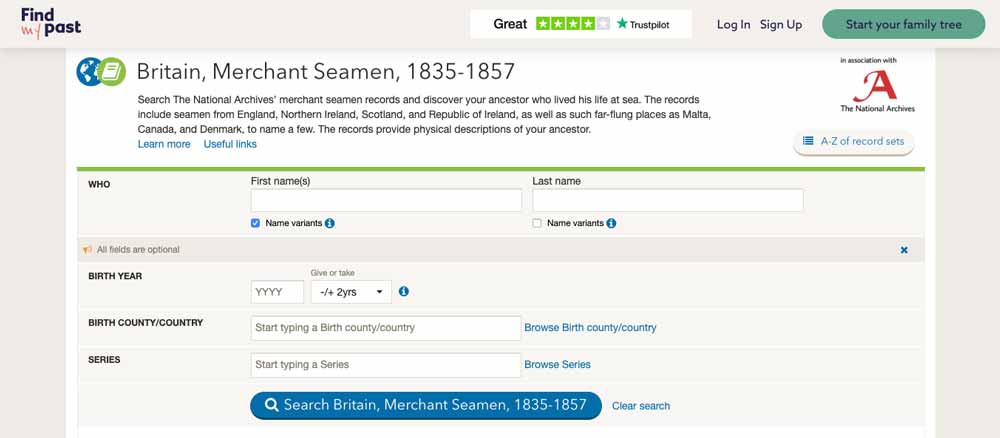Click the Findmypast logo

(x=50, y=24)
